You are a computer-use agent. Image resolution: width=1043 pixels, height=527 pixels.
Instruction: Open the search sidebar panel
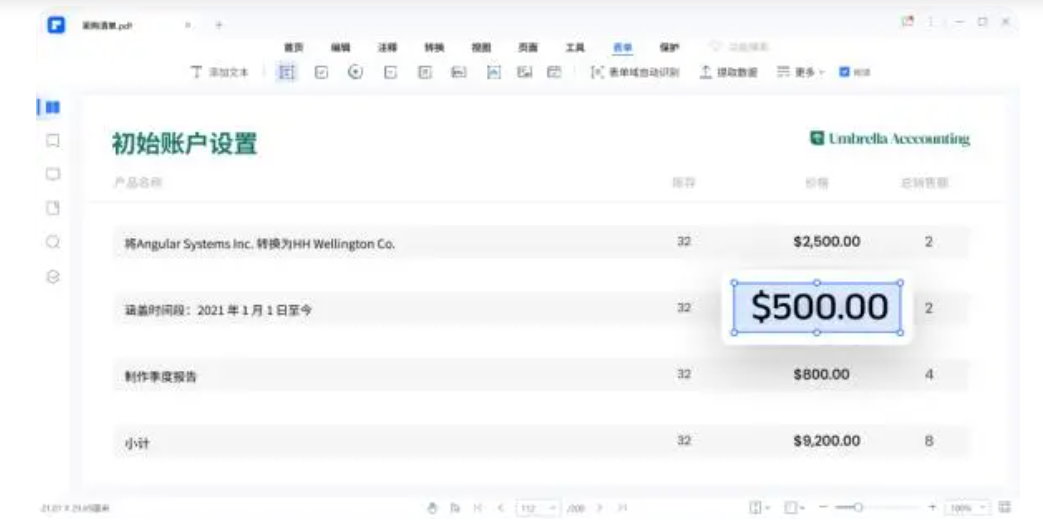point(53,242)
